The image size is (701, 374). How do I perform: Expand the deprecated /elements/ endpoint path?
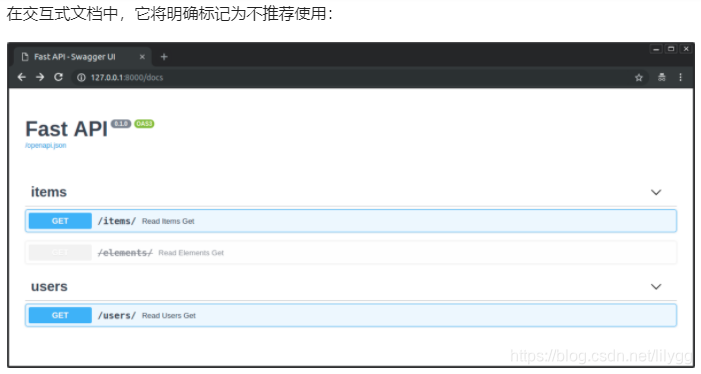point(125,252)
